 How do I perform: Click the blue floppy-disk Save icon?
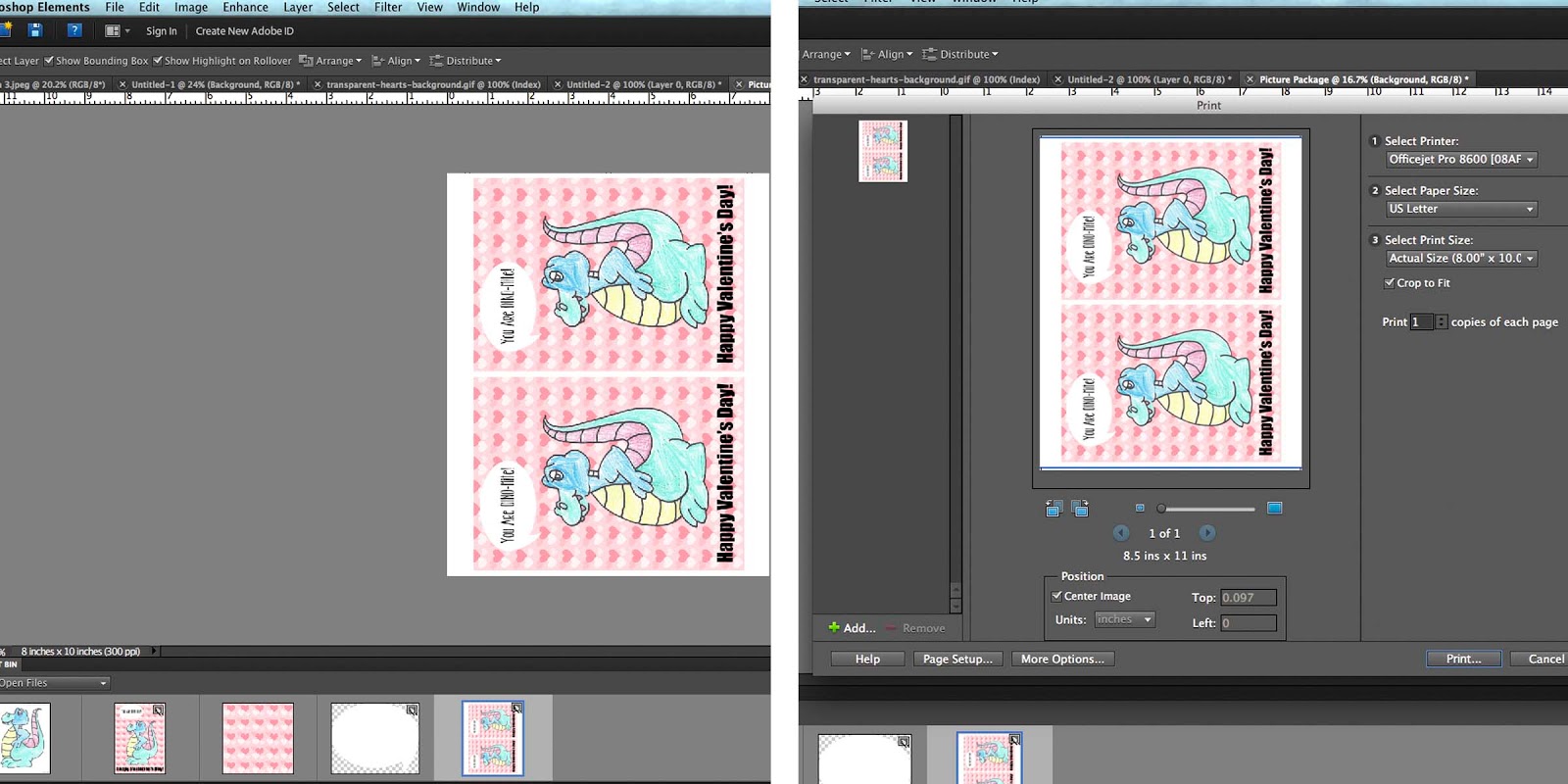click(34, 30)
